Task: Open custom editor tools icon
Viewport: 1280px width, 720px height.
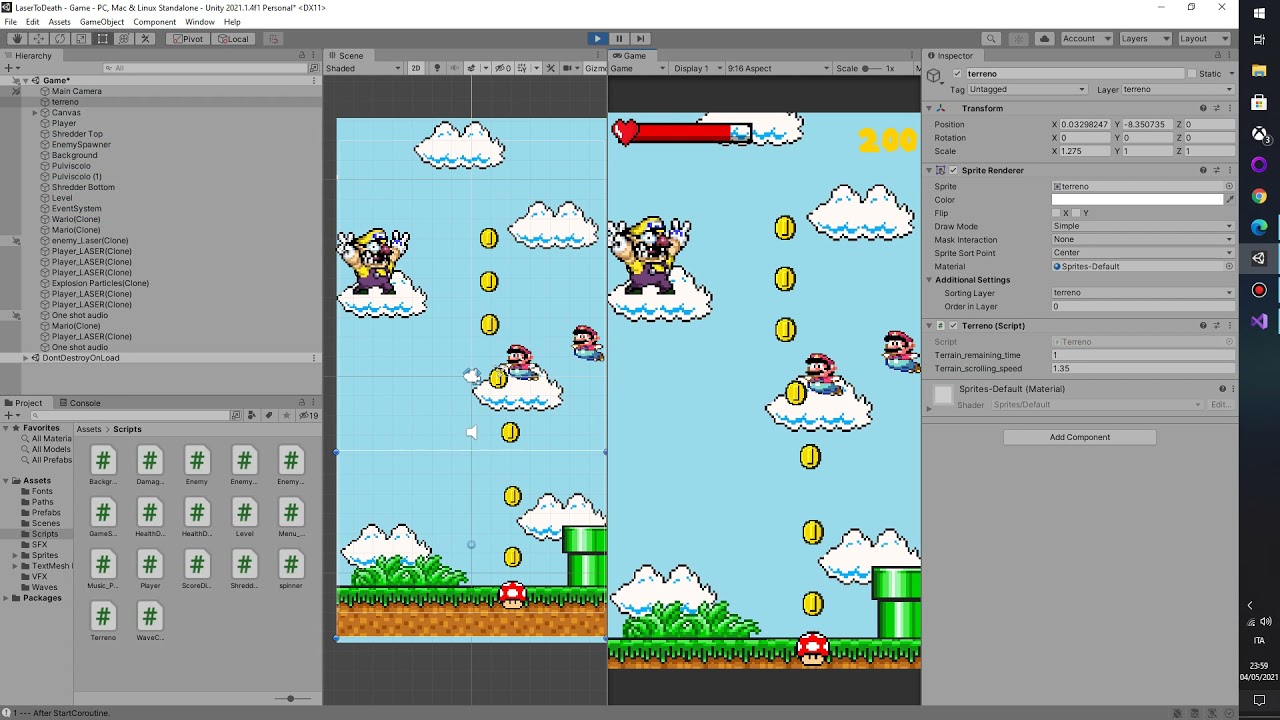Action: pyautogui.click(x=145, y=39)
